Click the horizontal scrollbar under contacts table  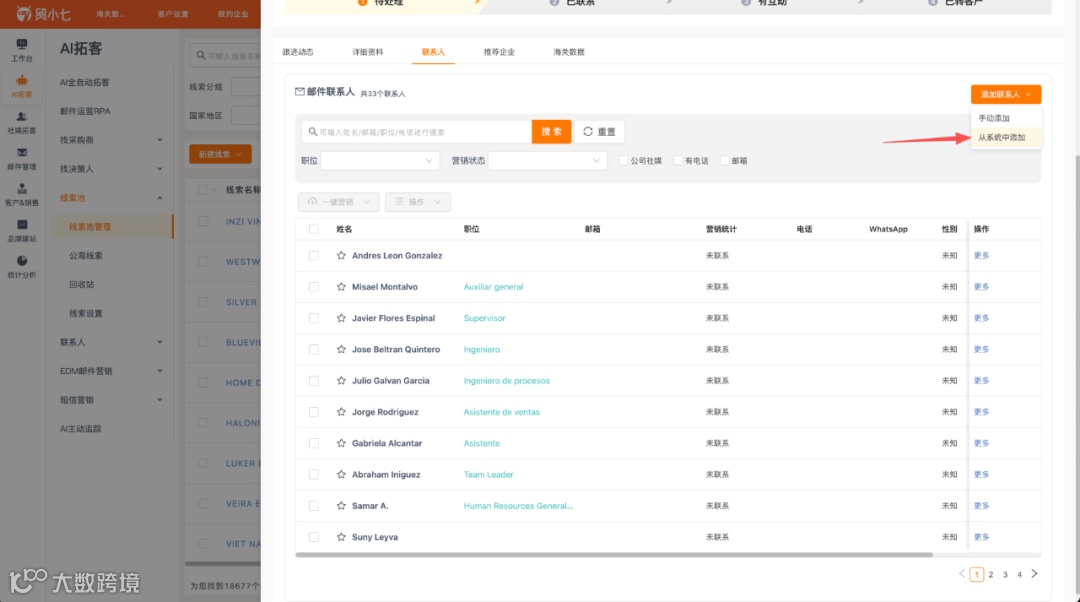[614, 554]
